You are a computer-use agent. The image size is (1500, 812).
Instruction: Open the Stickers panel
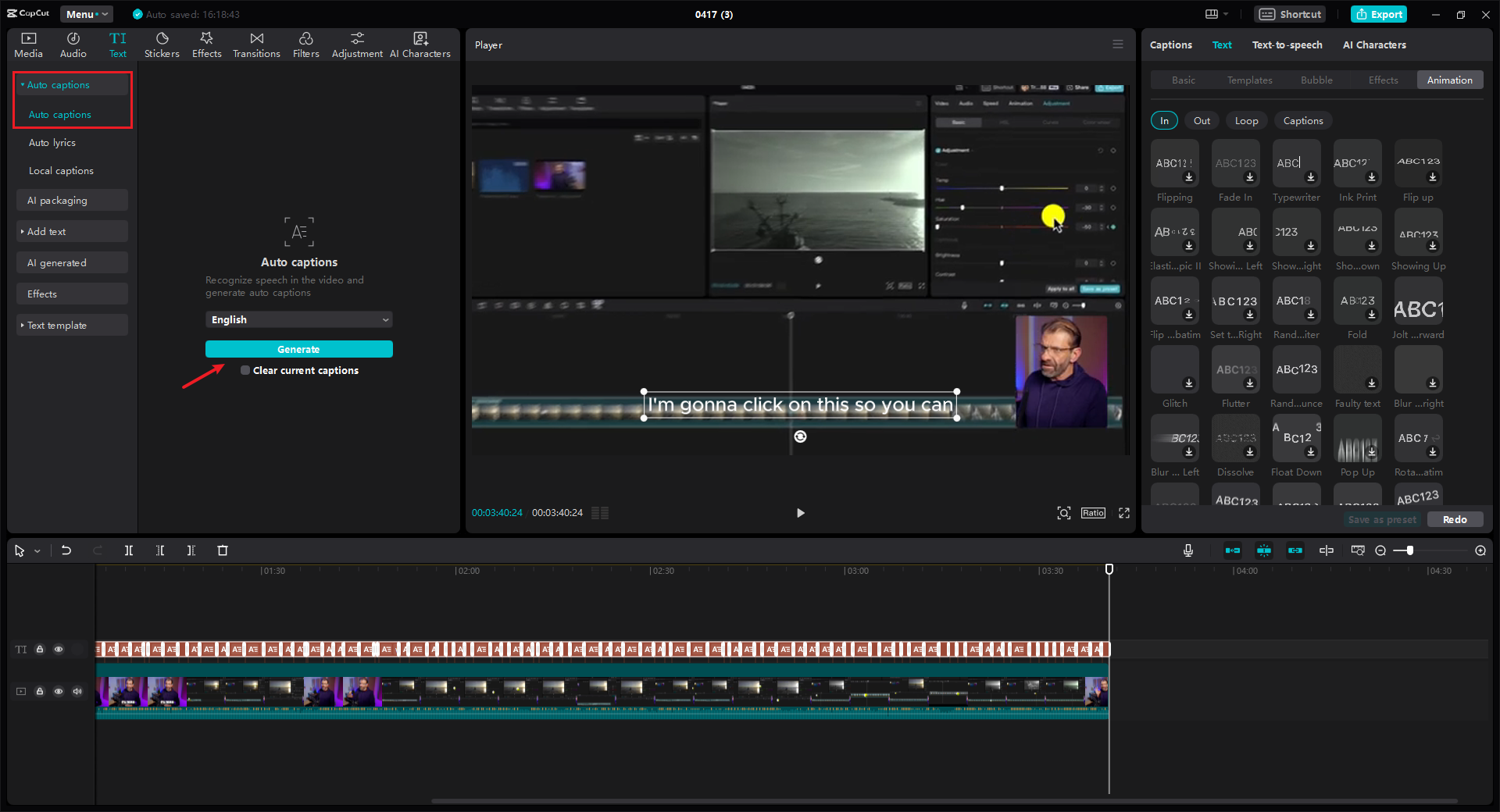[162, 45]
